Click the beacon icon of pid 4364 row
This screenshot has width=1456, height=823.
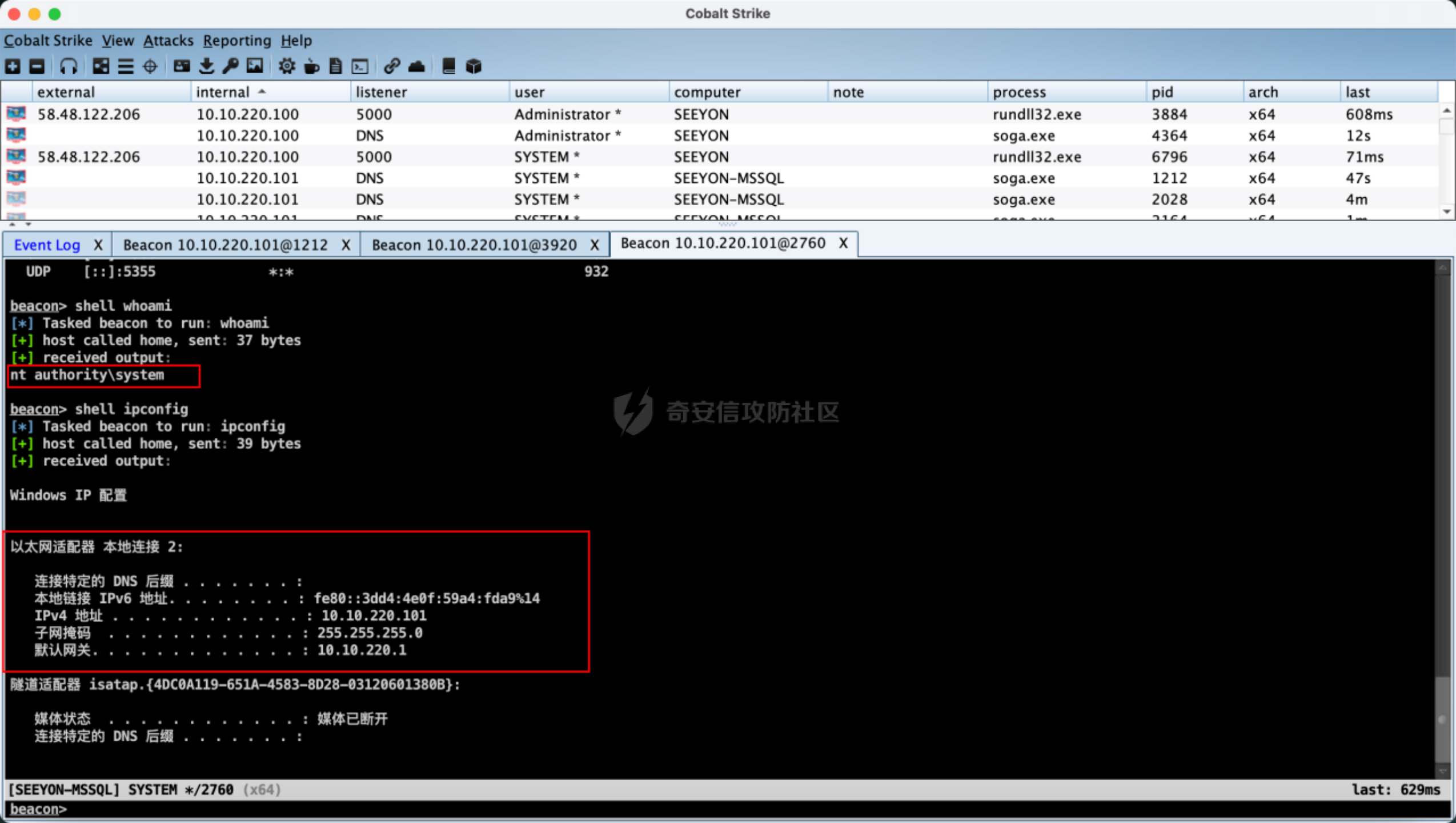point(16,135)
